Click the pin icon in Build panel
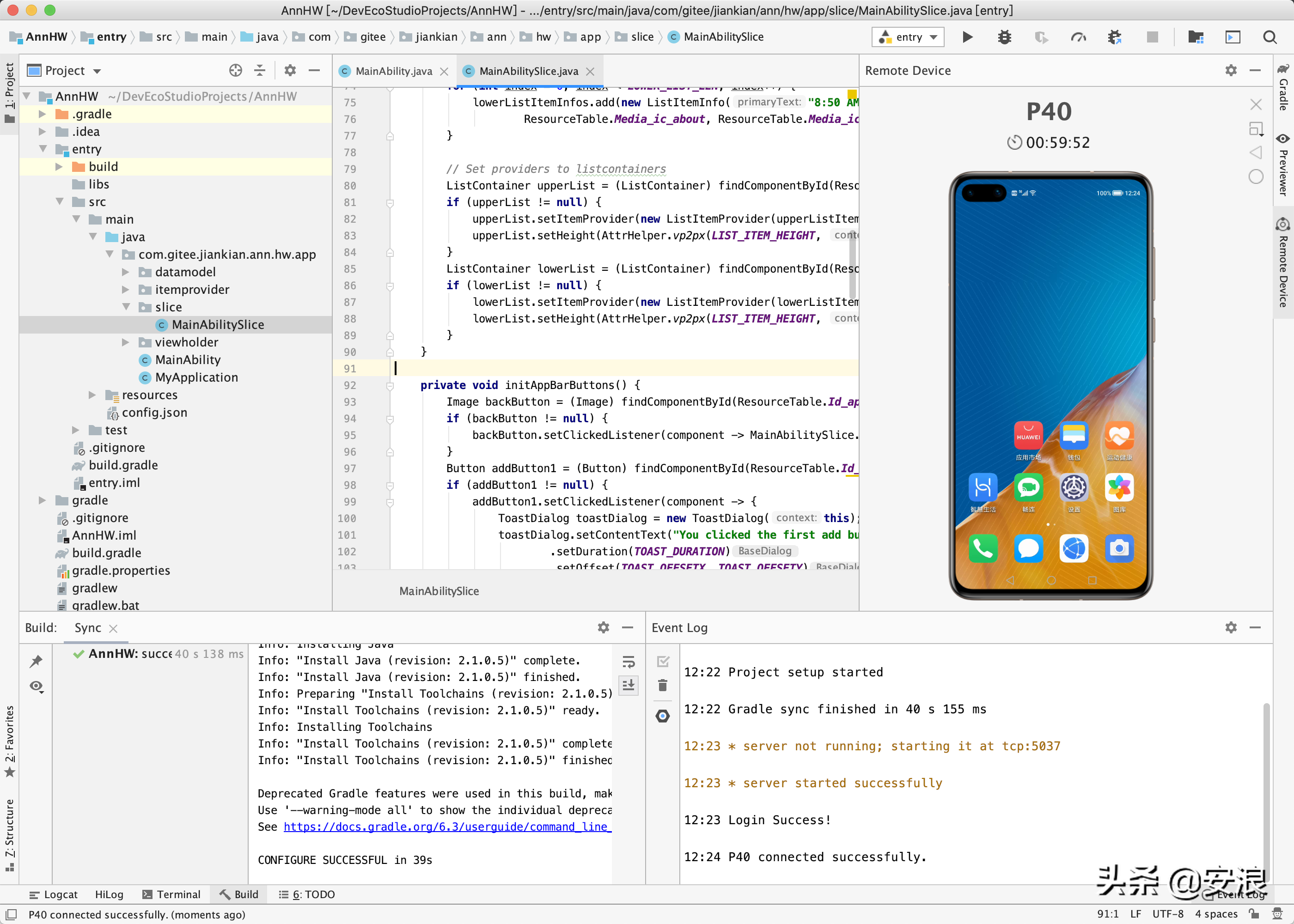Viewport: 1294px width, 924px height. (37, 661)
